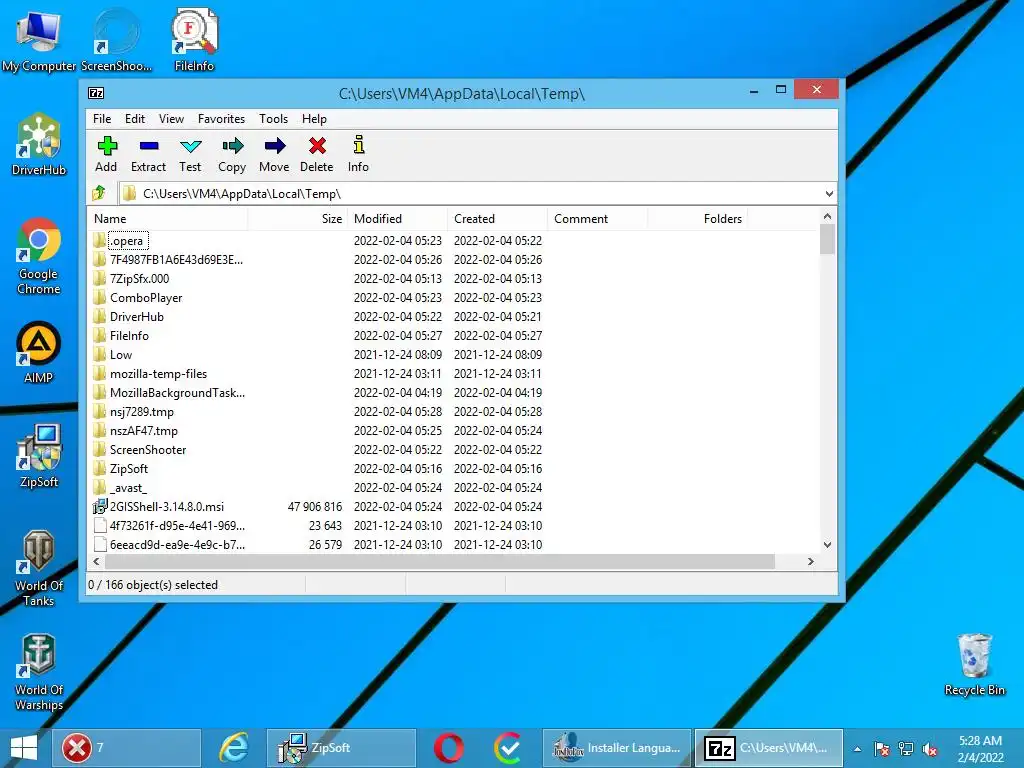Sort by the Comment column header

(598, 219)
